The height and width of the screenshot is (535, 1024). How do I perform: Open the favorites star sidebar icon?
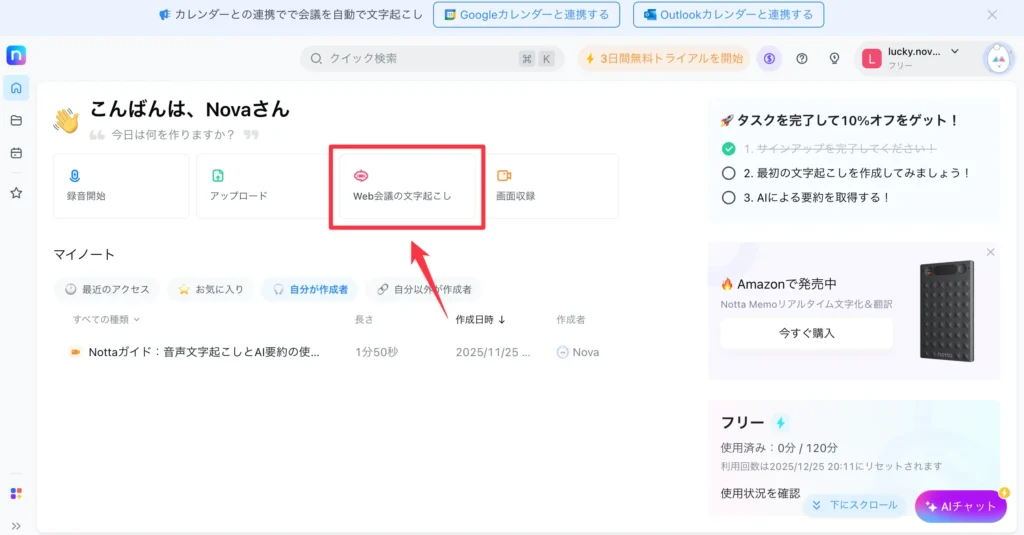pyautogui.click(x=16, y=193)
